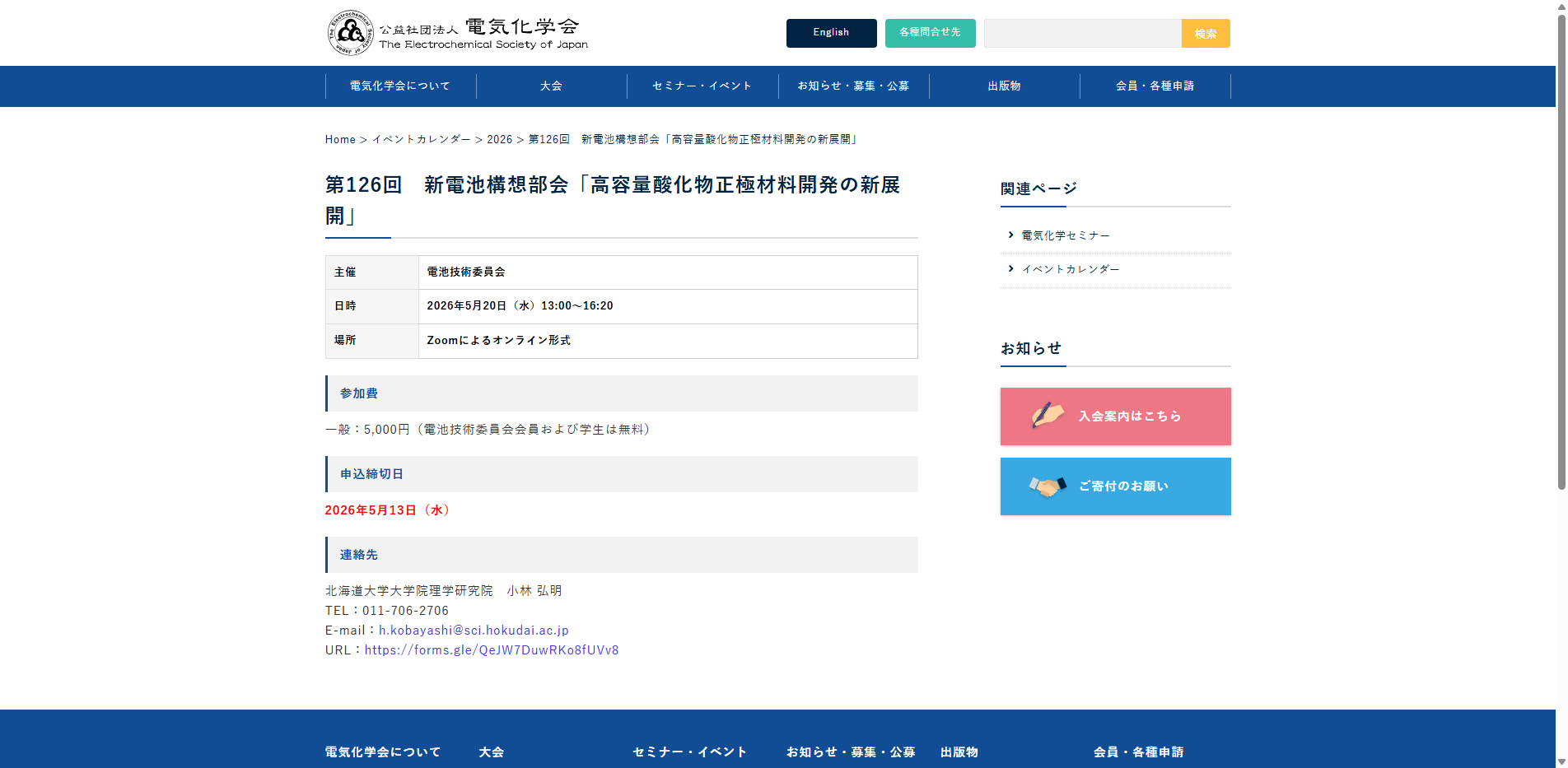This screenshot has width=1568, height=768.
Task: Open the Google Forms registration URL
Action: tap(492, 650)
